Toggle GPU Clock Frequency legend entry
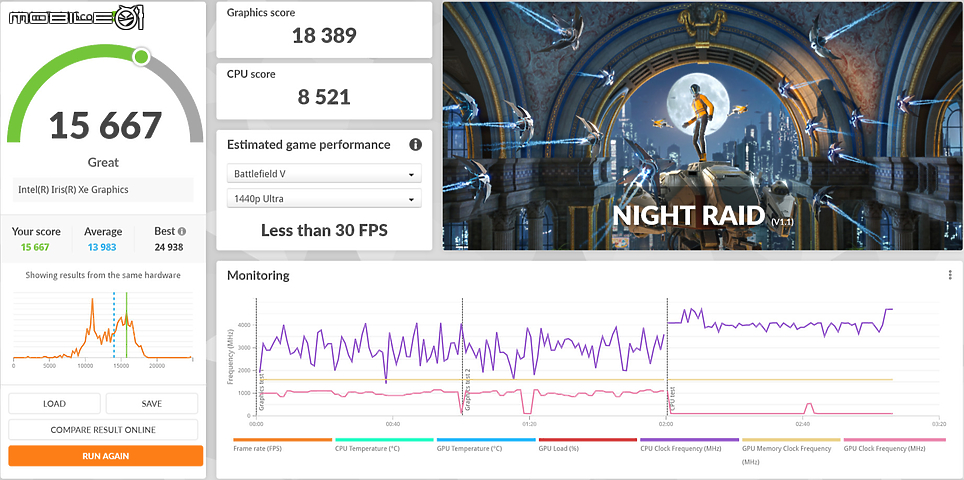964x480 pixels. 893,445
